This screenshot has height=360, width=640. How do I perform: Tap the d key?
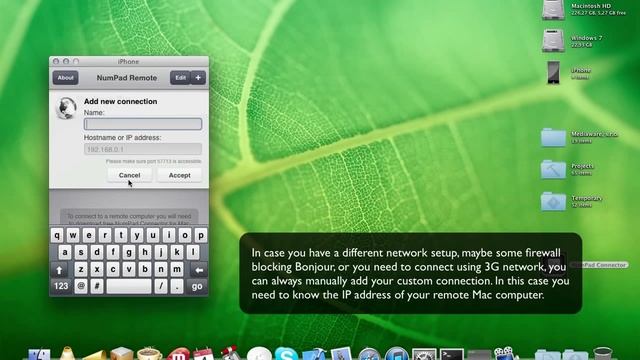pos(97,253)
